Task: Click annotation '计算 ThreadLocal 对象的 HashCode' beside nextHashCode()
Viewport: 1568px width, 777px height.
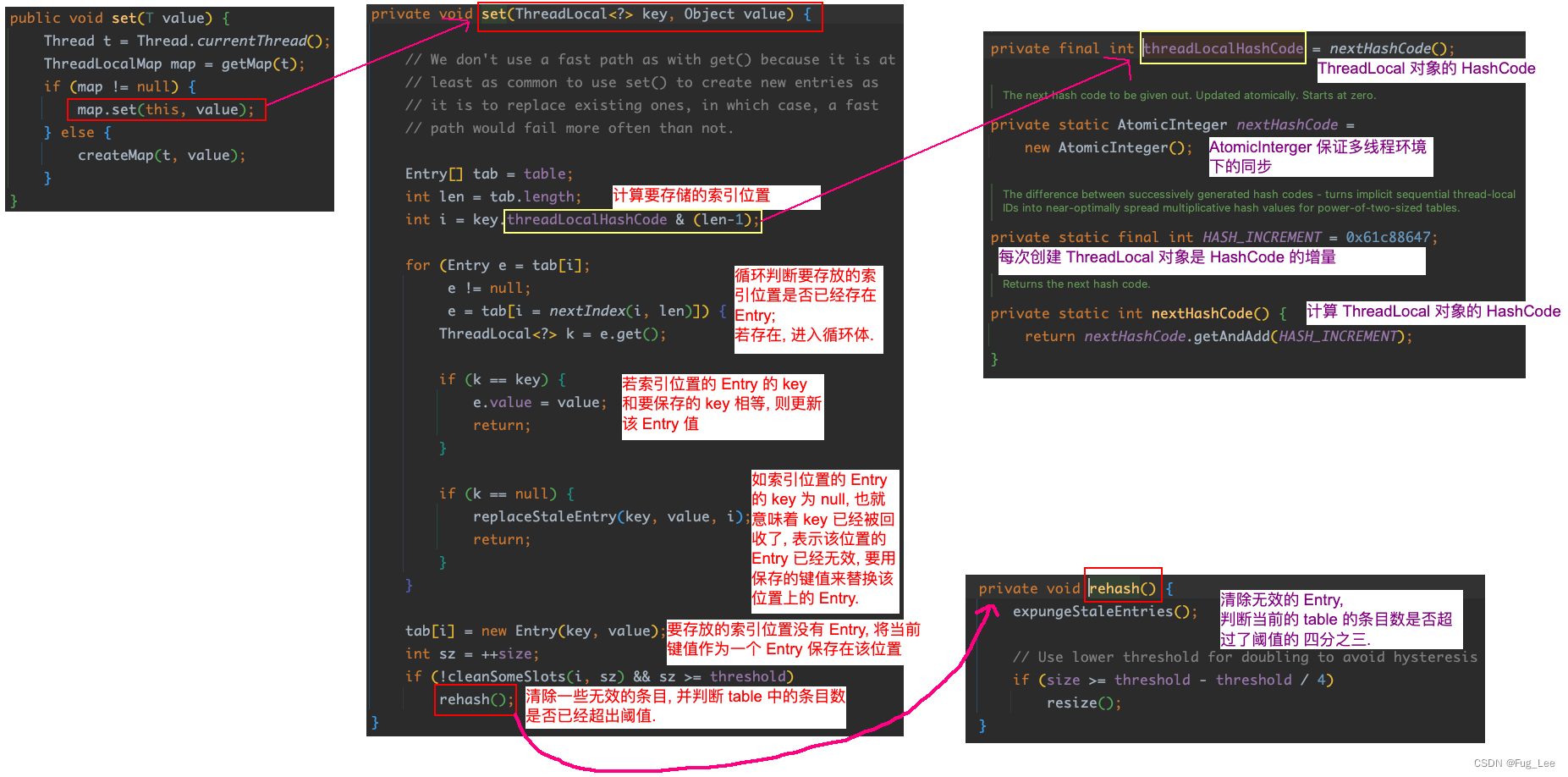Action: tap(1433, 311)
